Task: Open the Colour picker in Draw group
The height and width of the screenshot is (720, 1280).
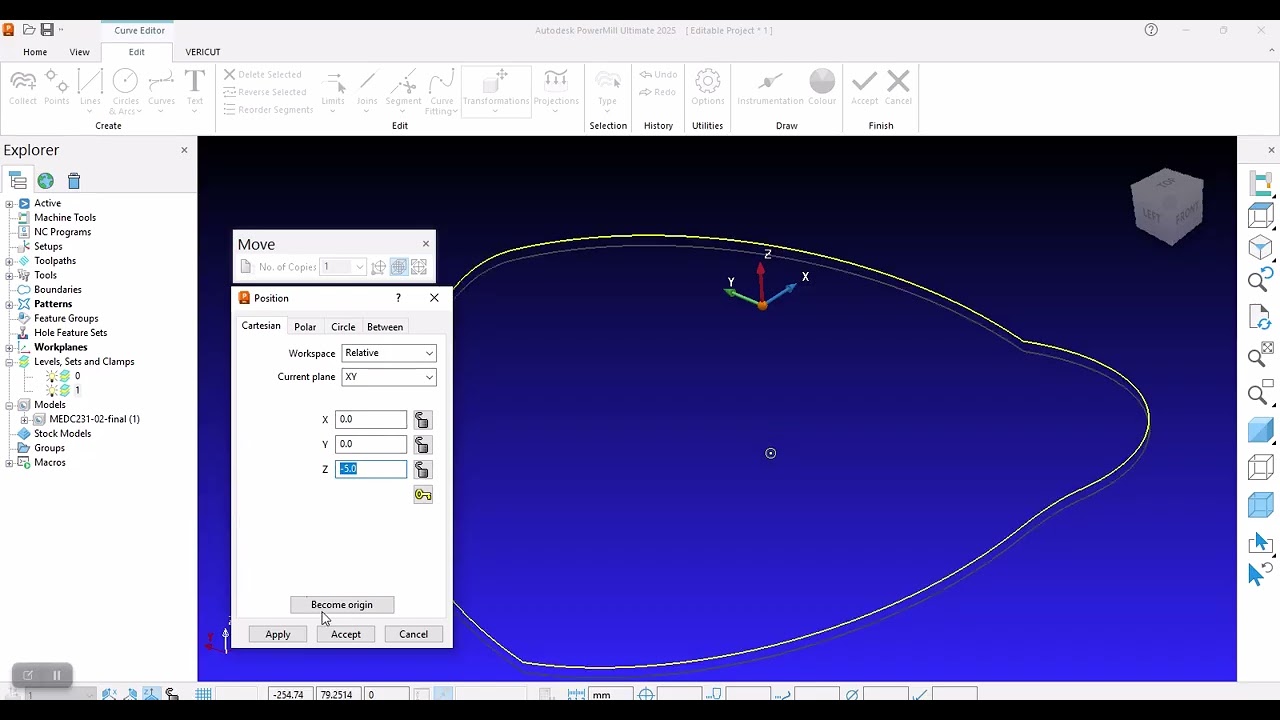Action: point(822,87)
